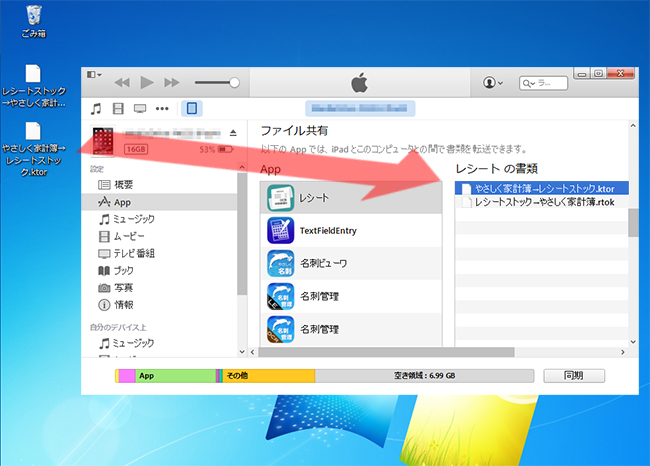Open the account user dropdown
Image resolution: width=650 pixels, height=466 pixels.
[492, 83]
